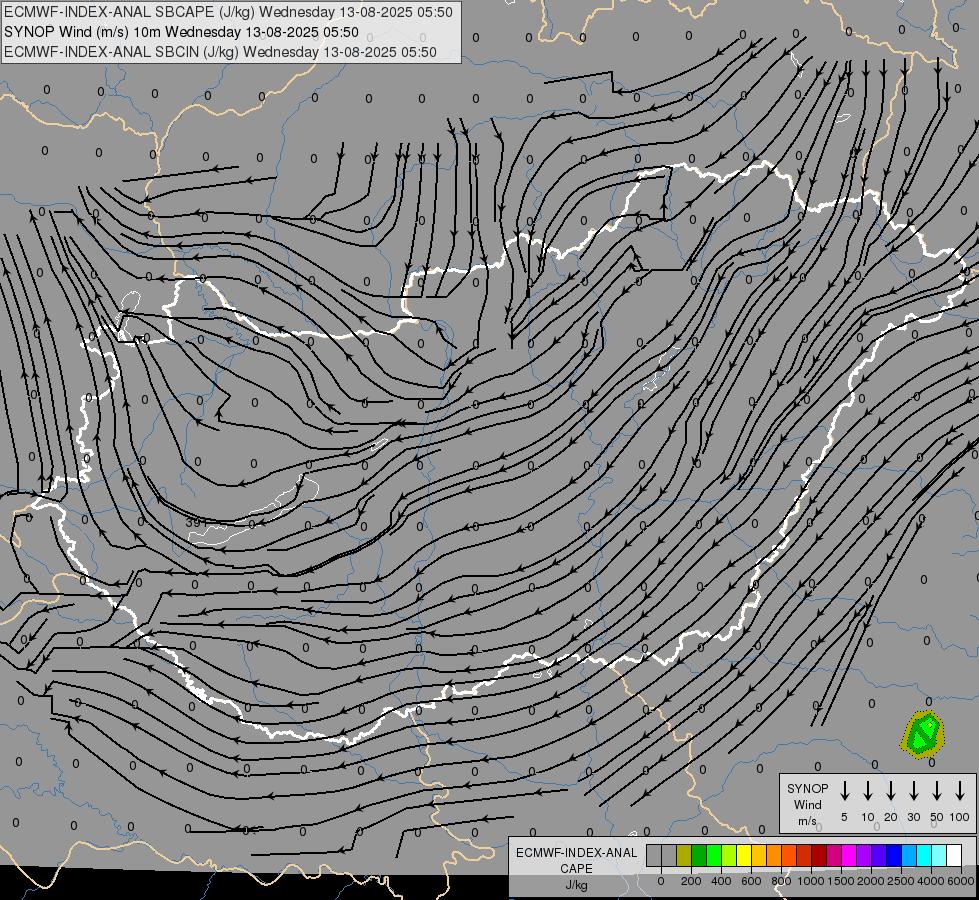Click the SYNOP Wind 10m title line
The width and height of the screenshot is (979, 900).
(181, 32)
